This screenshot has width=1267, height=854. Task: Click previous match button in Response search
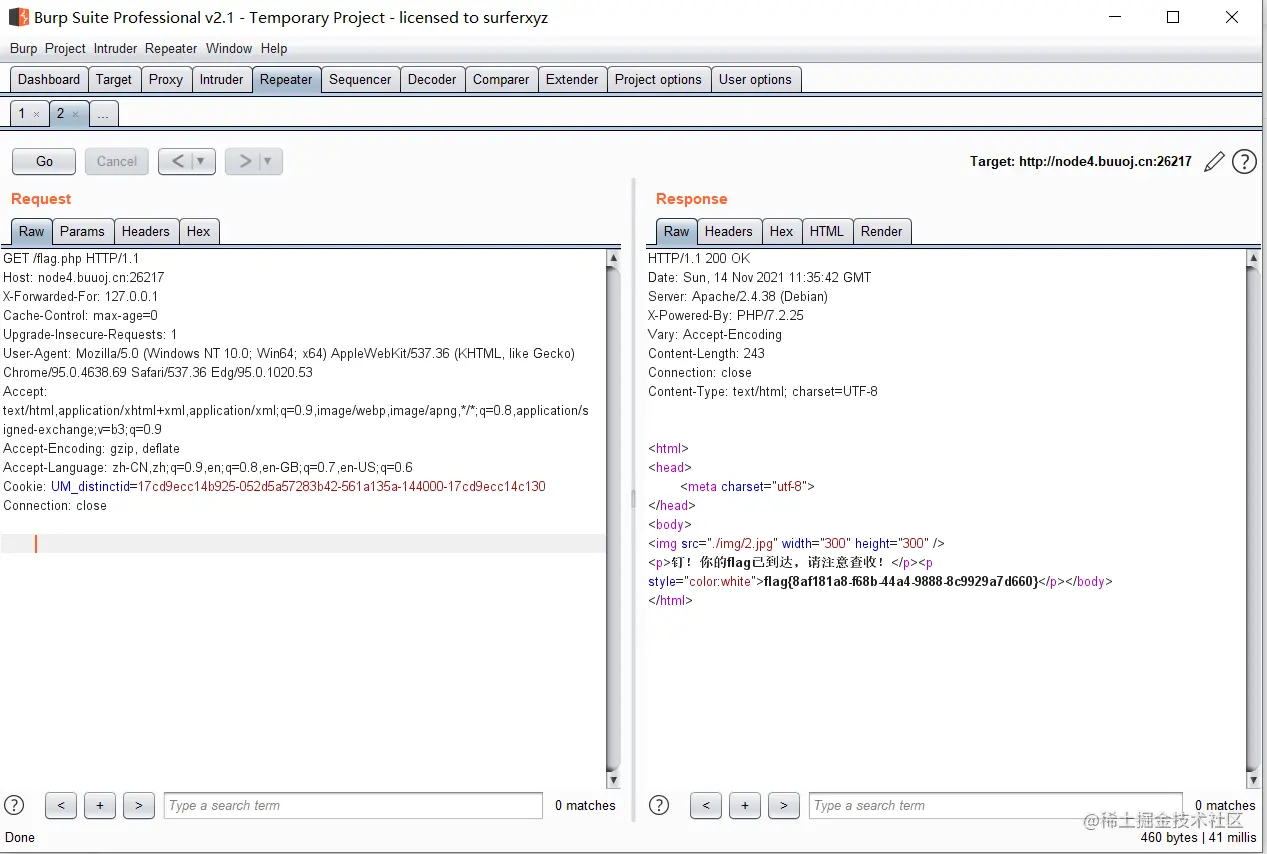(706, 805)
